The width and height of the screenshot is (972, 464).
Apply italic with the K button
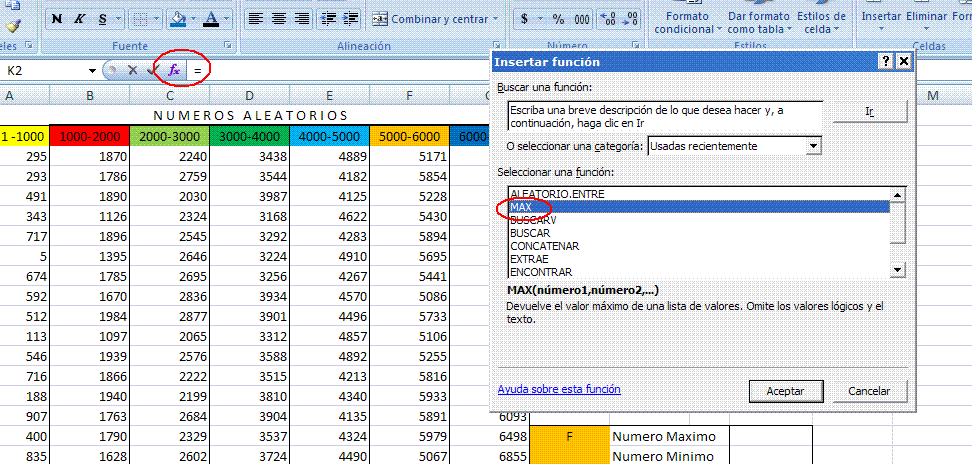[x=79, y=19]
